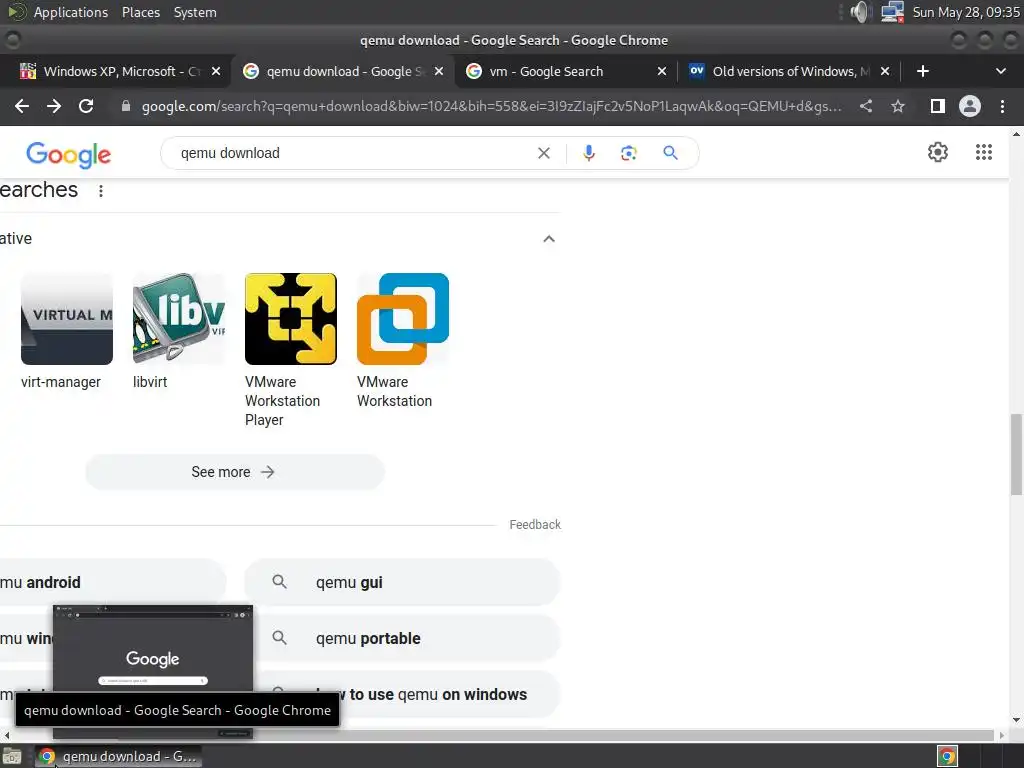Search for qemu gui suggestion

[x=402, y=582]
